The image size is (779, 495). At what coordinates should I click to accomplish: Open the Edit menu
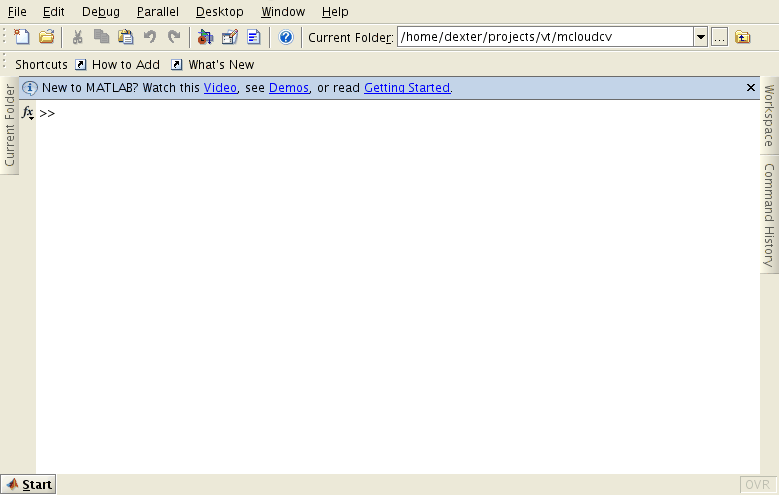pyautogui.click(x=54, y=11)
